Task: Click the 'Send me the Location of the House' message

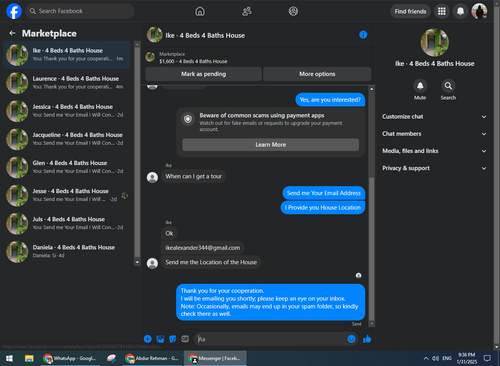Action: coord(211,262)
